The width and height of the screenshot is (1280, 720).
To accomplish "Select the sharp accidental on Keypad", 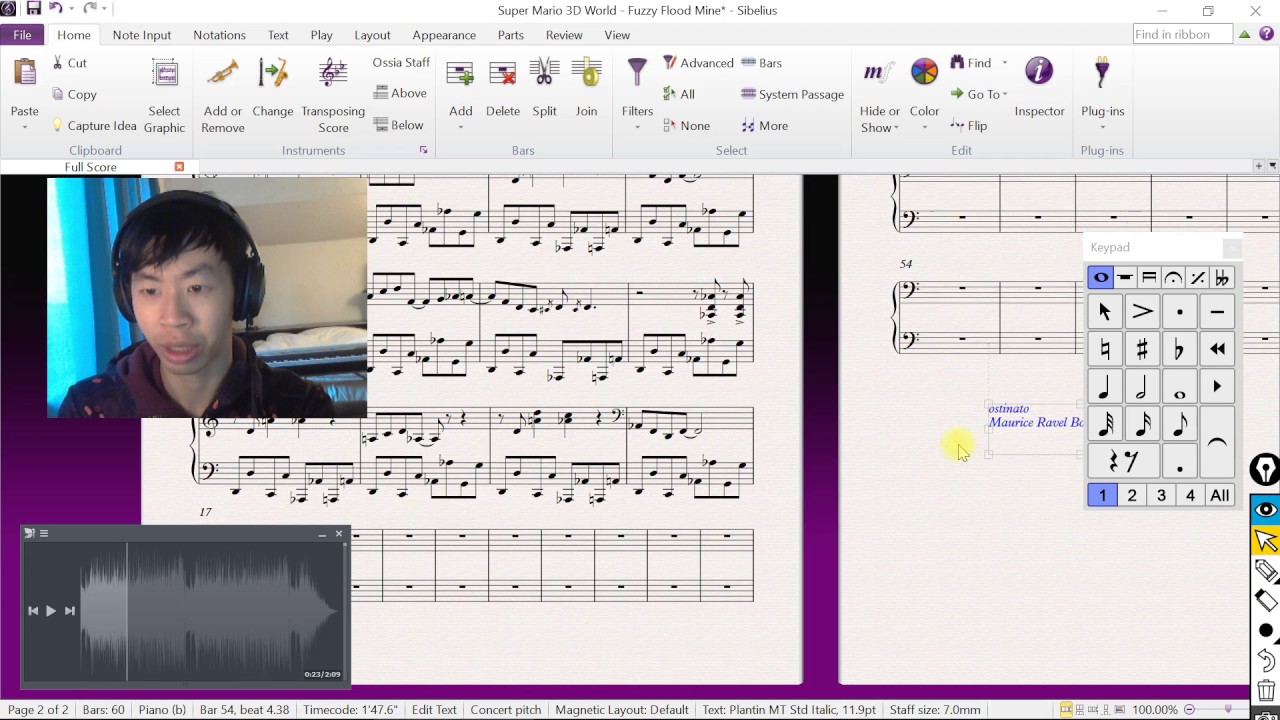I will (x=1142, y=349).
